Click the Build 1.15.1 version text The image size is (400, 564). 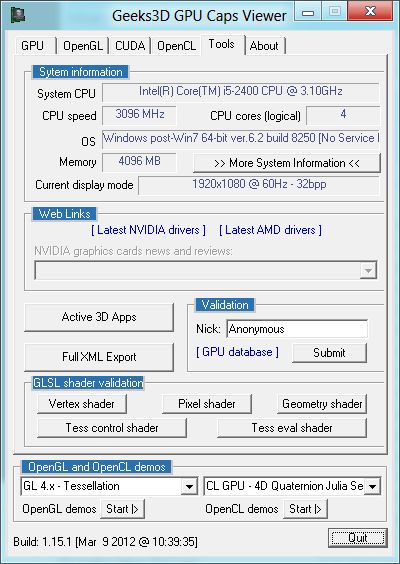tap(105, 542)
